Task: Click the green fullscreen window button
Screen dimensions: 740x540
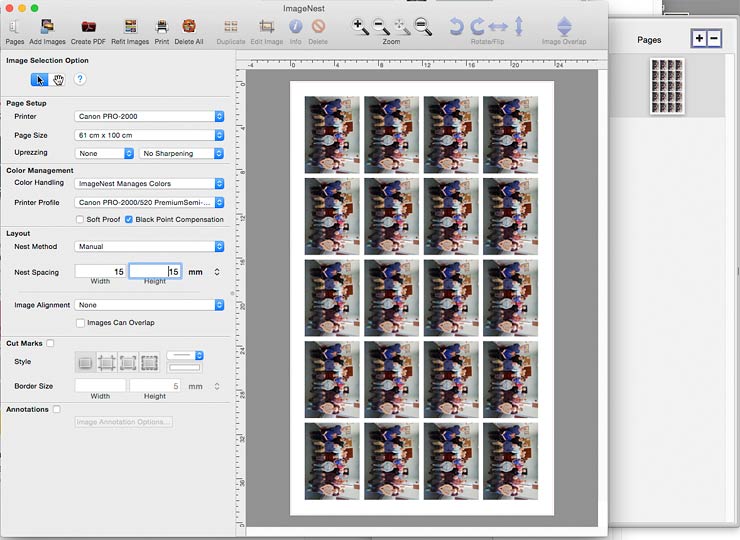Action: 34,8
